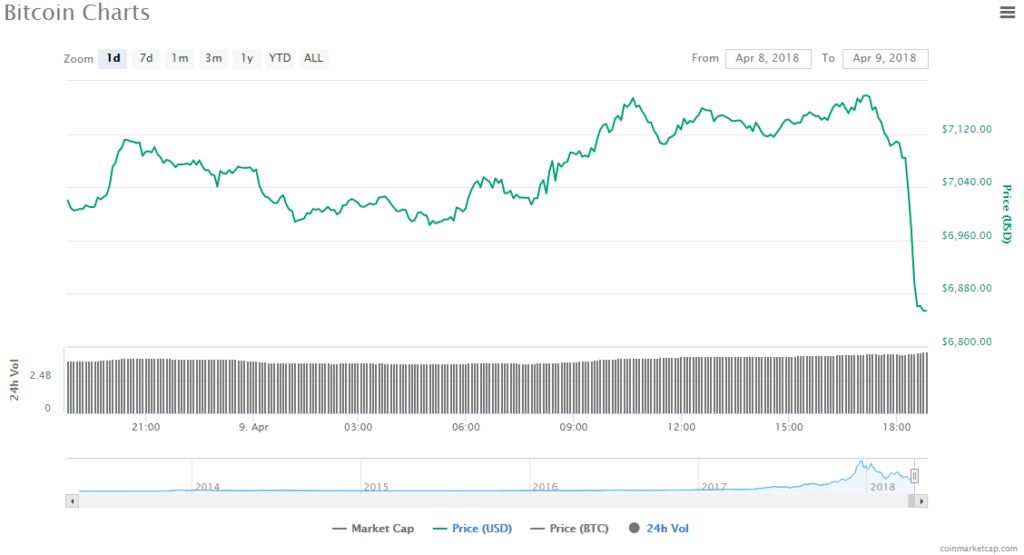Choose the 3m zoom option
Viewport: 1024px width, 555px height.
pyautogui.click(x=213, y=58)
